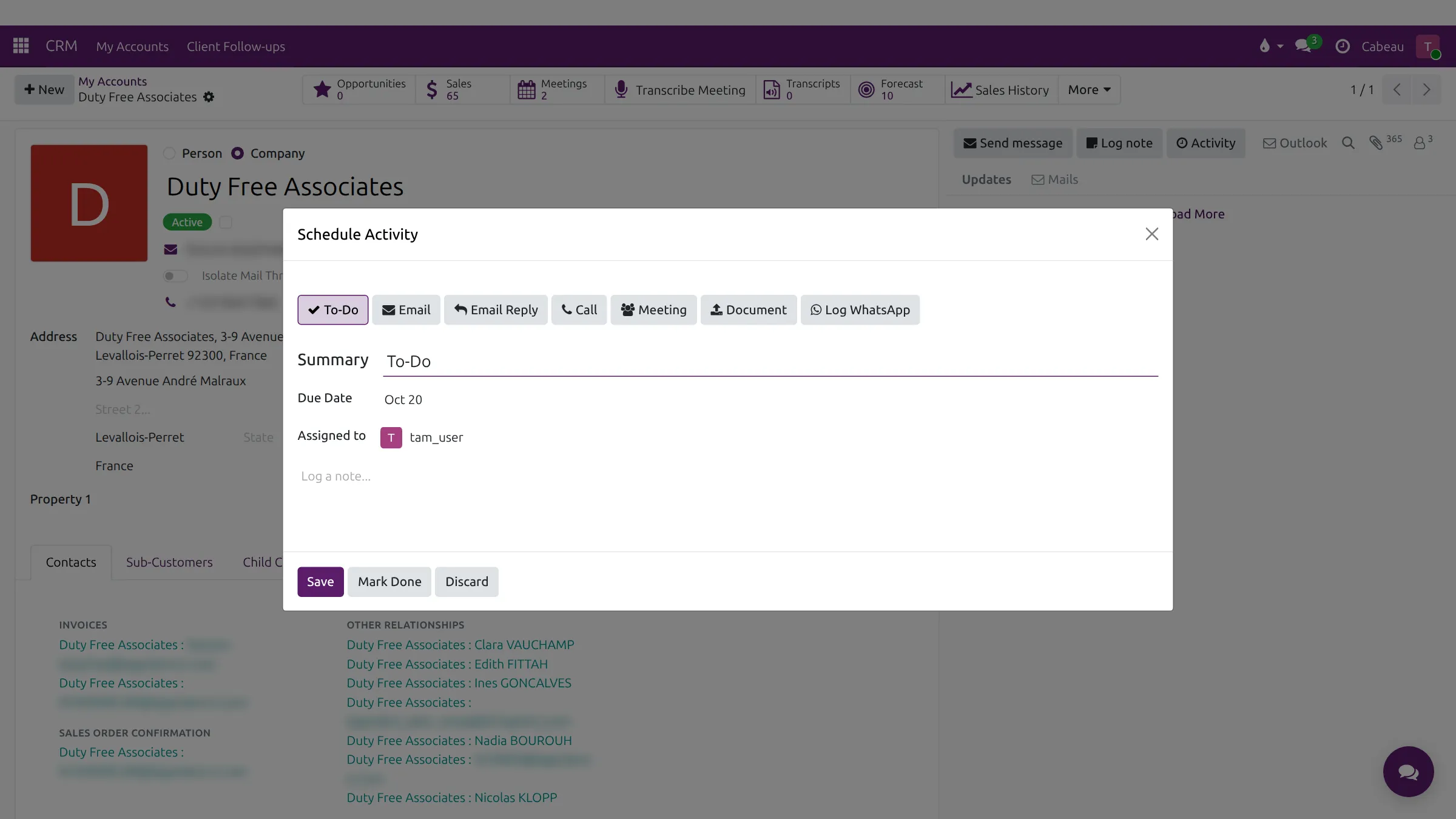Click the My Accounts breadcrumb link

[x=112, y=81]
